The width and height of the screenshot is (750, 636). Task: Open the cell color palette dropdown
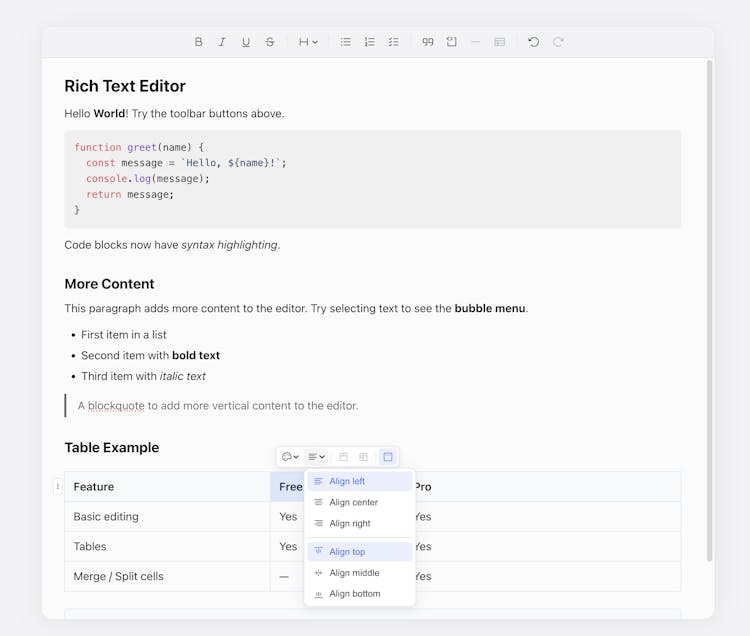click(290, 457)
